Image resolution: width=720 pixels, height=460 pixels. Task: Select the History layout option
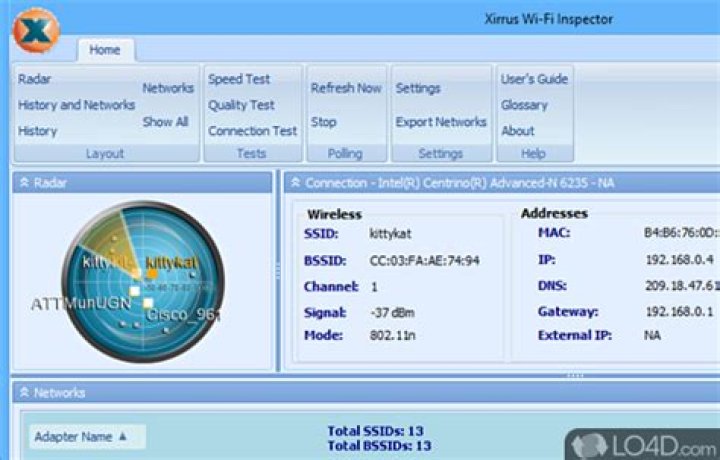click(x=38, y=131)
